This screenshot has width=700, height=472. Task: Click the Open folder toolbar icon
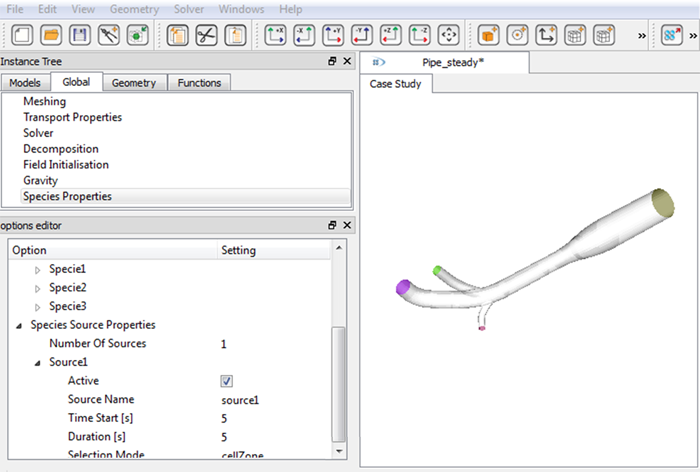pos(51,36)
